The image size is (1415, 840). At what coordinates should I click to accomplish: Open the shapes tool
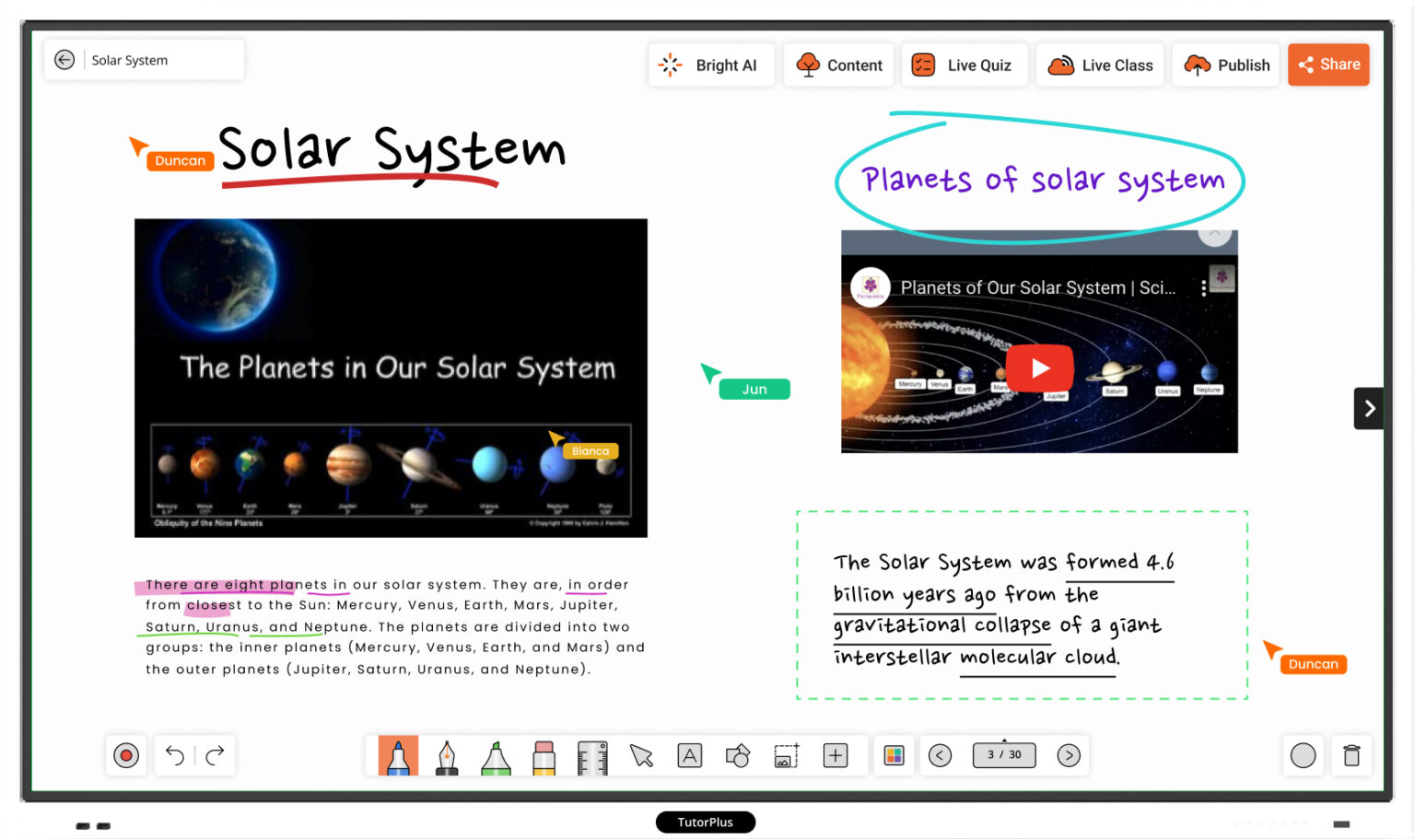[739, 755]
